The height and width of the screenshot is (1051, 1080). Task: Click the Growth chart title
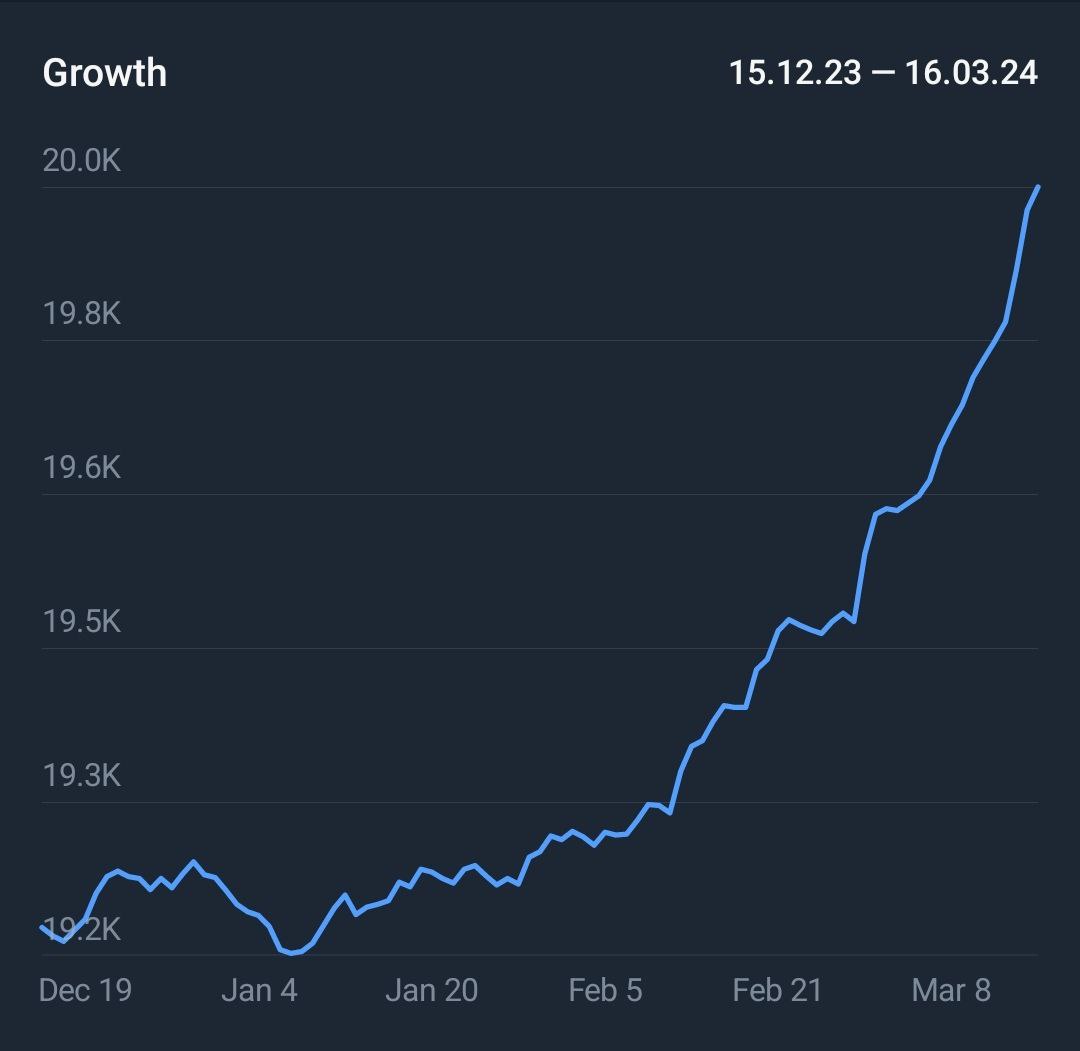(104, 73)
